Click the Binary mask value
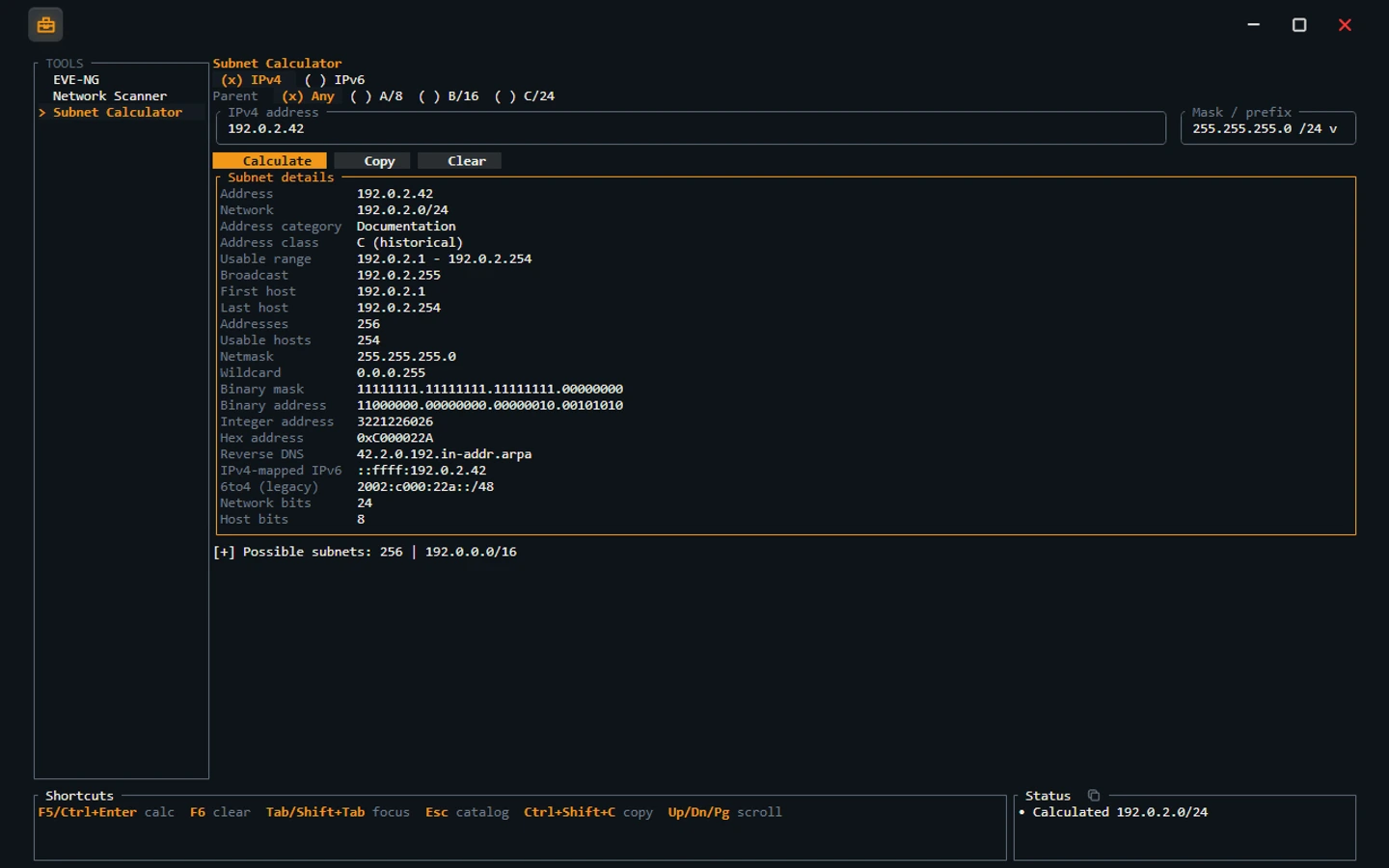The image size is (1389, 868). point(490,390)
